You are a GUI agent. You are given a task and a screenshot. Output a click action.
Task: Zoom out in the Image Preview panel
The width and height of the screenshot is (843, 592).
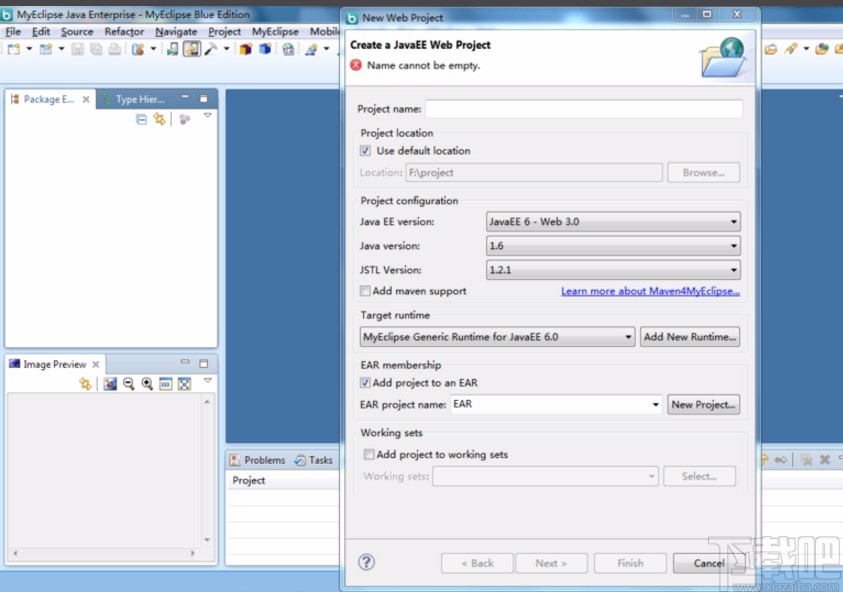tap(128, 383)
